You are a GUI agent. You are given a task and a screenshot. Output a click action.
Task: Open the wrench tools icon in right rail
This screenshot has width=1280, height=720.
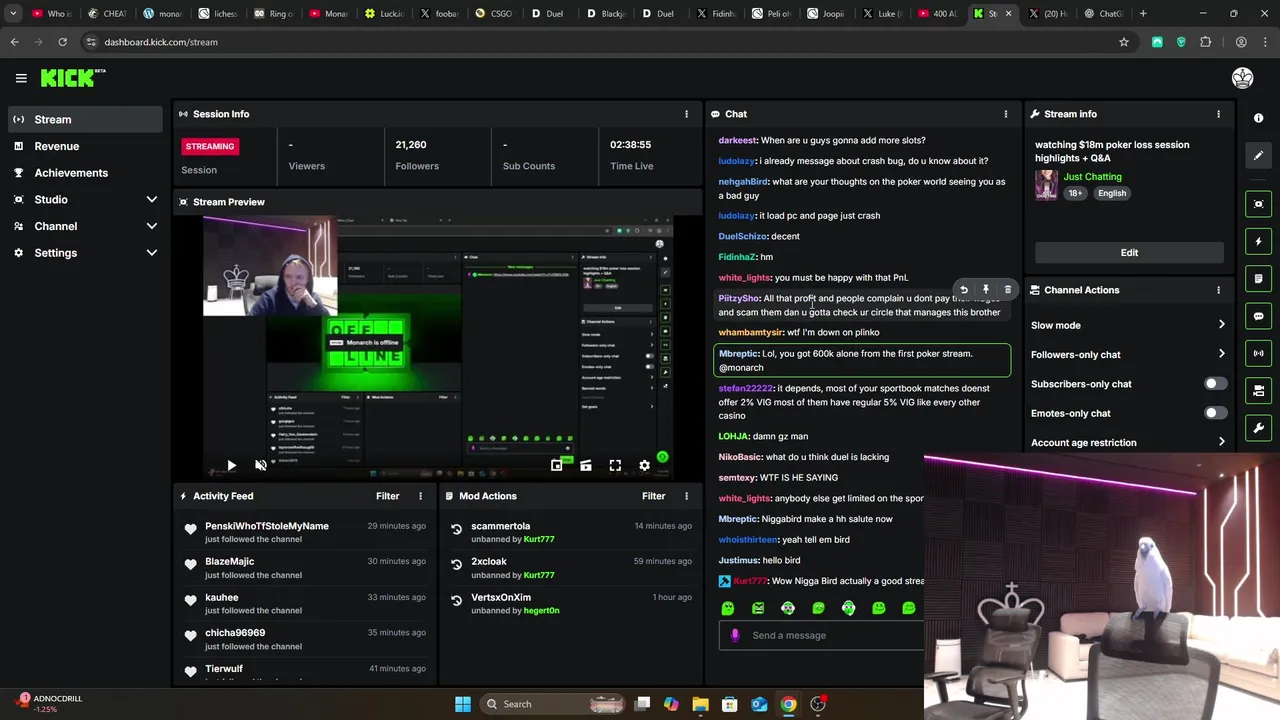(x=1258, y=428)
